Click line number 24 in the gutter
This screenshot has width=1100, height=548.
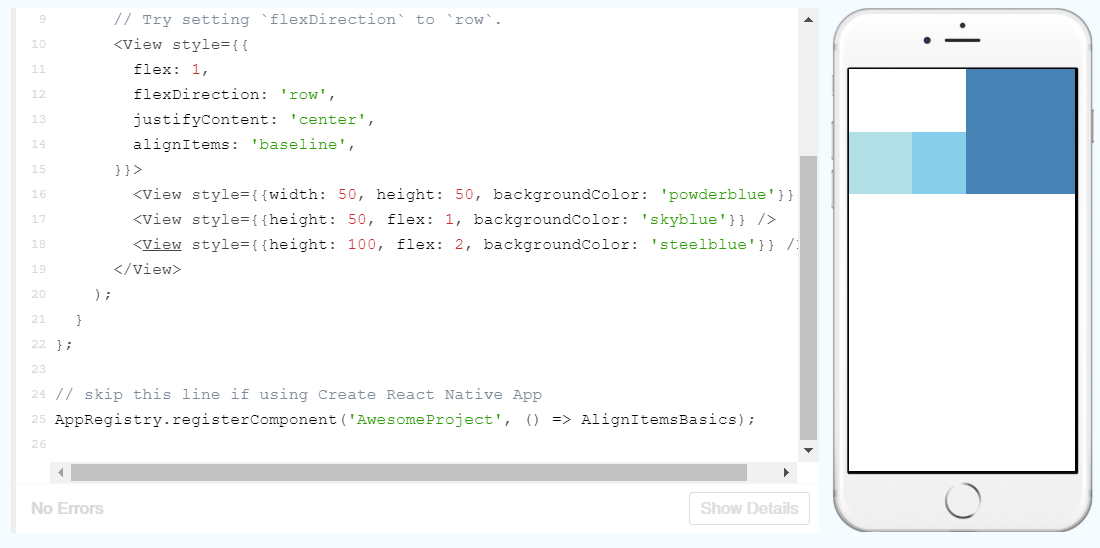39,394
